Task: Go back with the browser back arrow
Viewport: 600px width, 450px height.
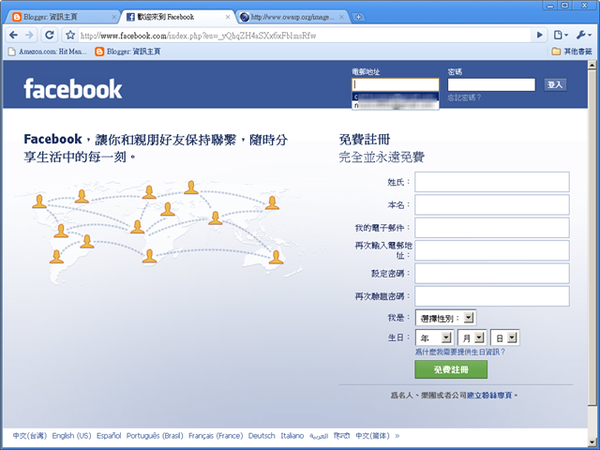Action: point(13,35)
